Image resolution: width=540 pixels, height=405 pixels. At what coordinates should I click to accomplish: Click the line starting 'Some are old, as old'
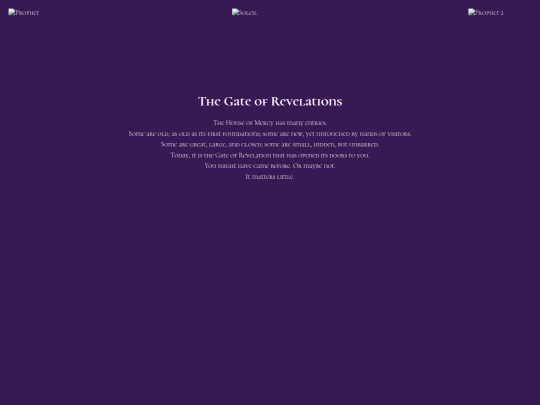click(x=270, y=134)
